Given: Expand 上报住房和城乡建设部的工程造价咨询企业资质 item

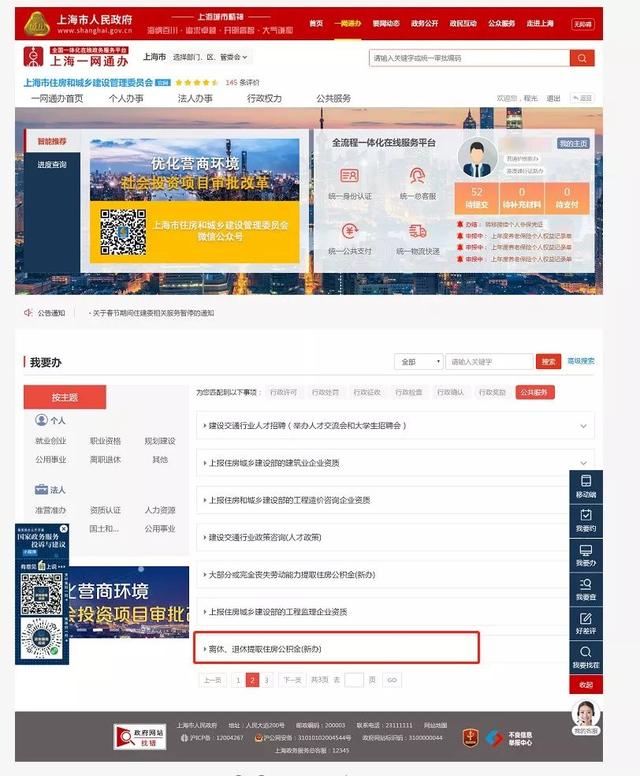Looking at the screenshot, I should [x=290, y=500].
